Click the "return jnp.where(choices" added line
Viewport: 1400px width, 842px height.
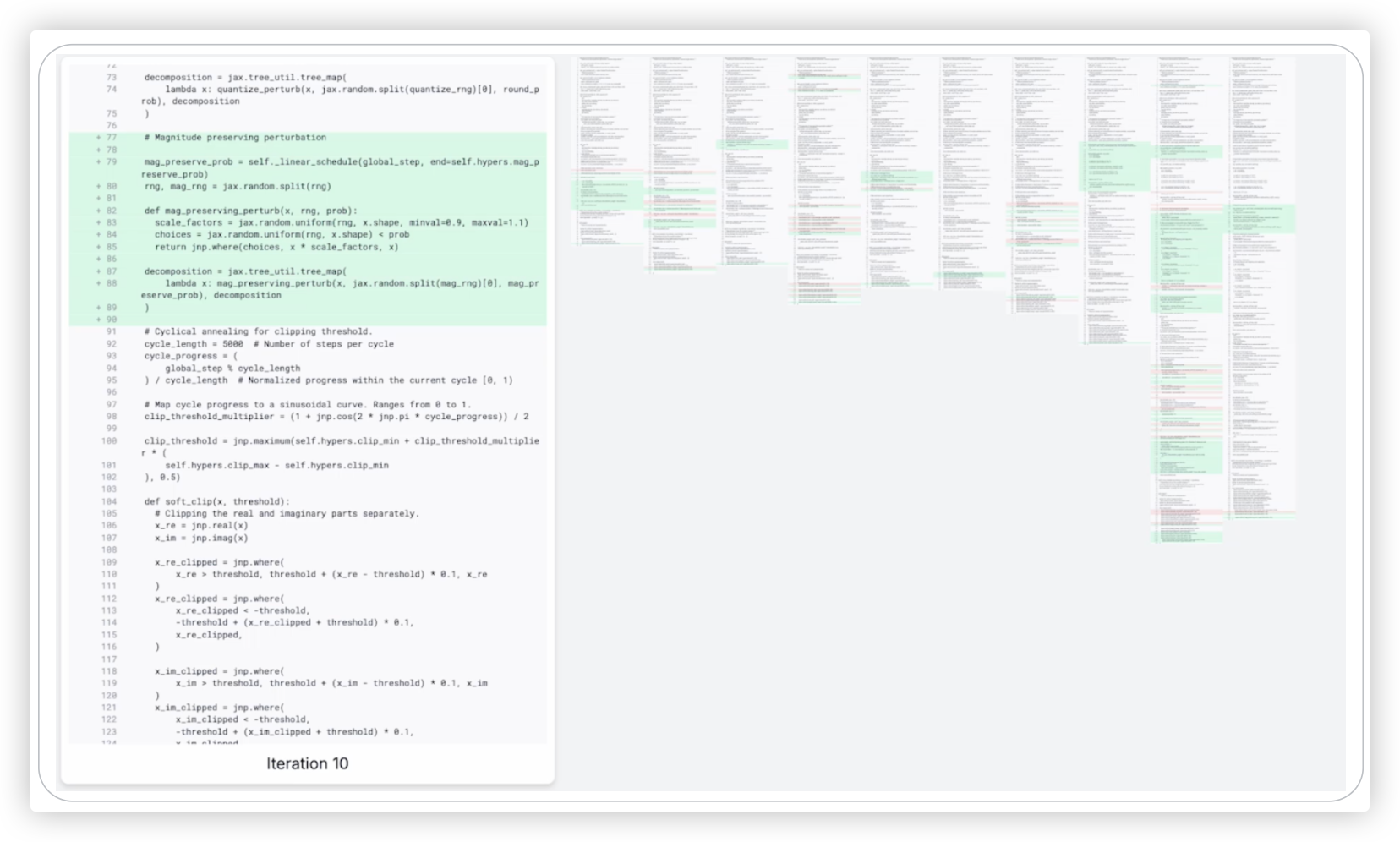coord(276,247)
